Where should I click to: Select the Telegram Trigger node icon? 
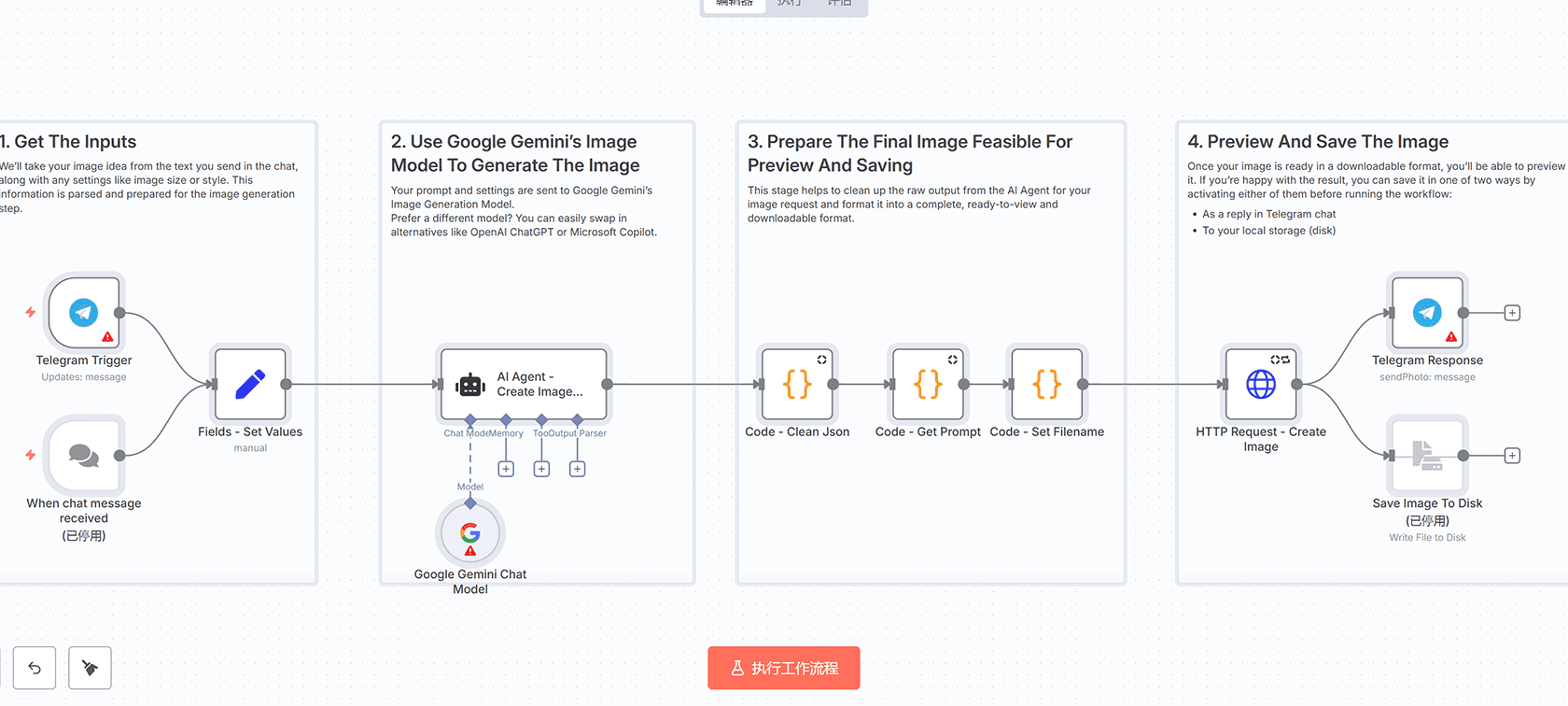[84, 314]
